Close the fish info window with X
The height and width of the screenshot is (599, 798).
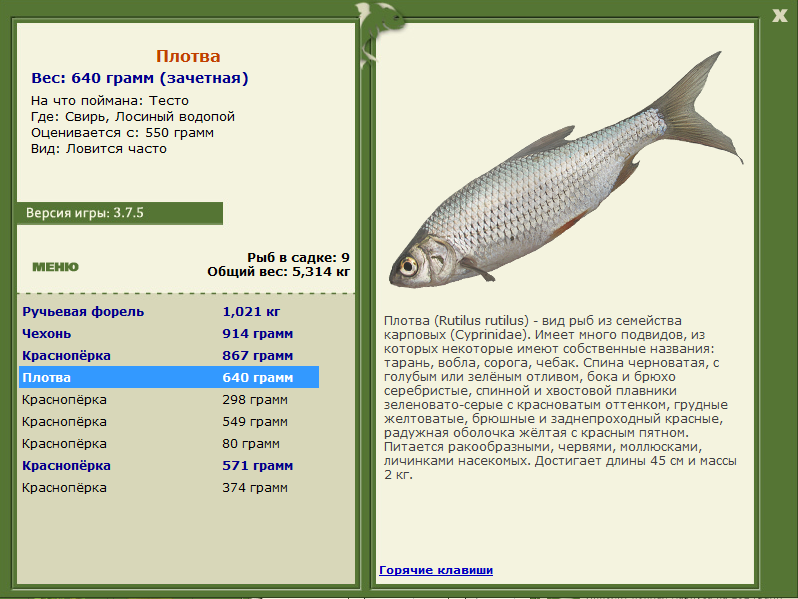(779, 15)
